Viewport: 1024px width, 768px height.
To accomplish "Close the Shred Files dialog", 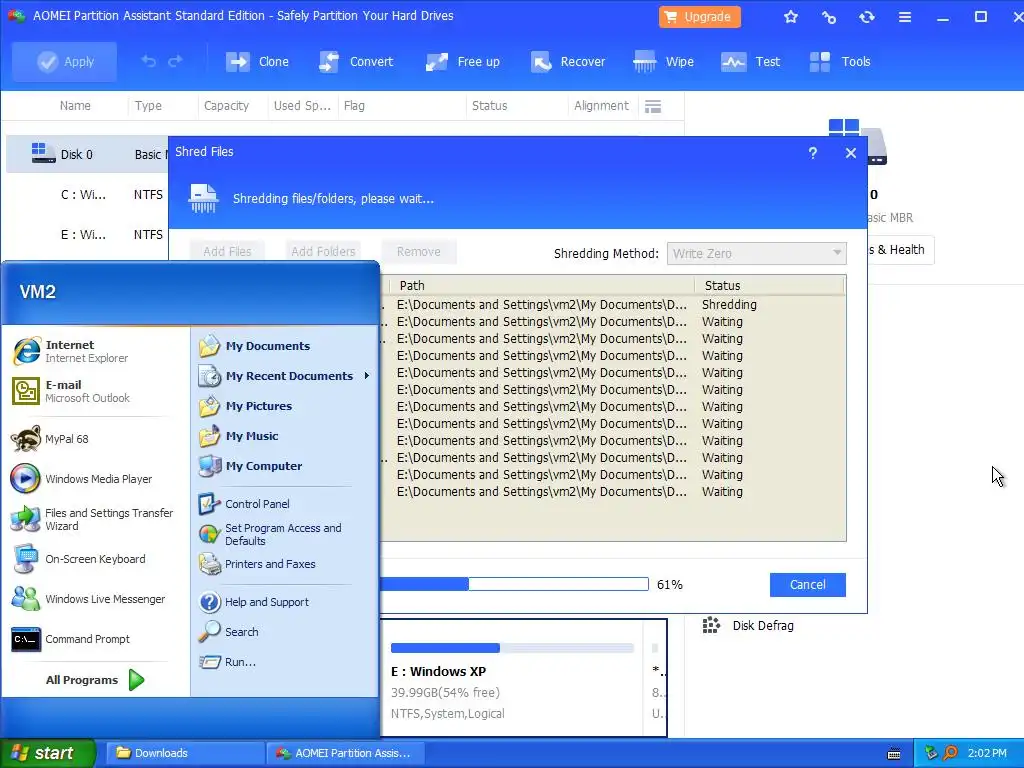I will (x=850, y=153).
